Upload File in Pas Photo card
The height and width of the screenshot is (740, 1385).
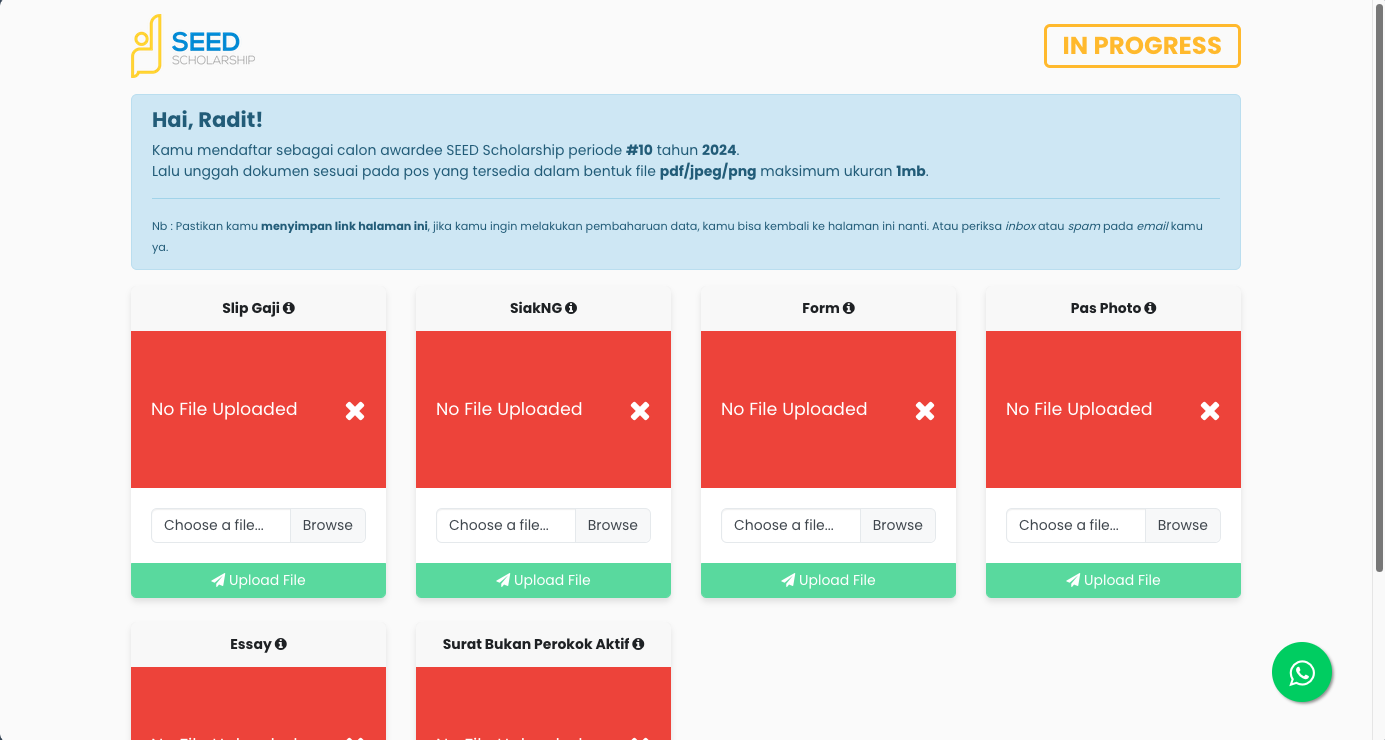click(x=1113, y=580)
